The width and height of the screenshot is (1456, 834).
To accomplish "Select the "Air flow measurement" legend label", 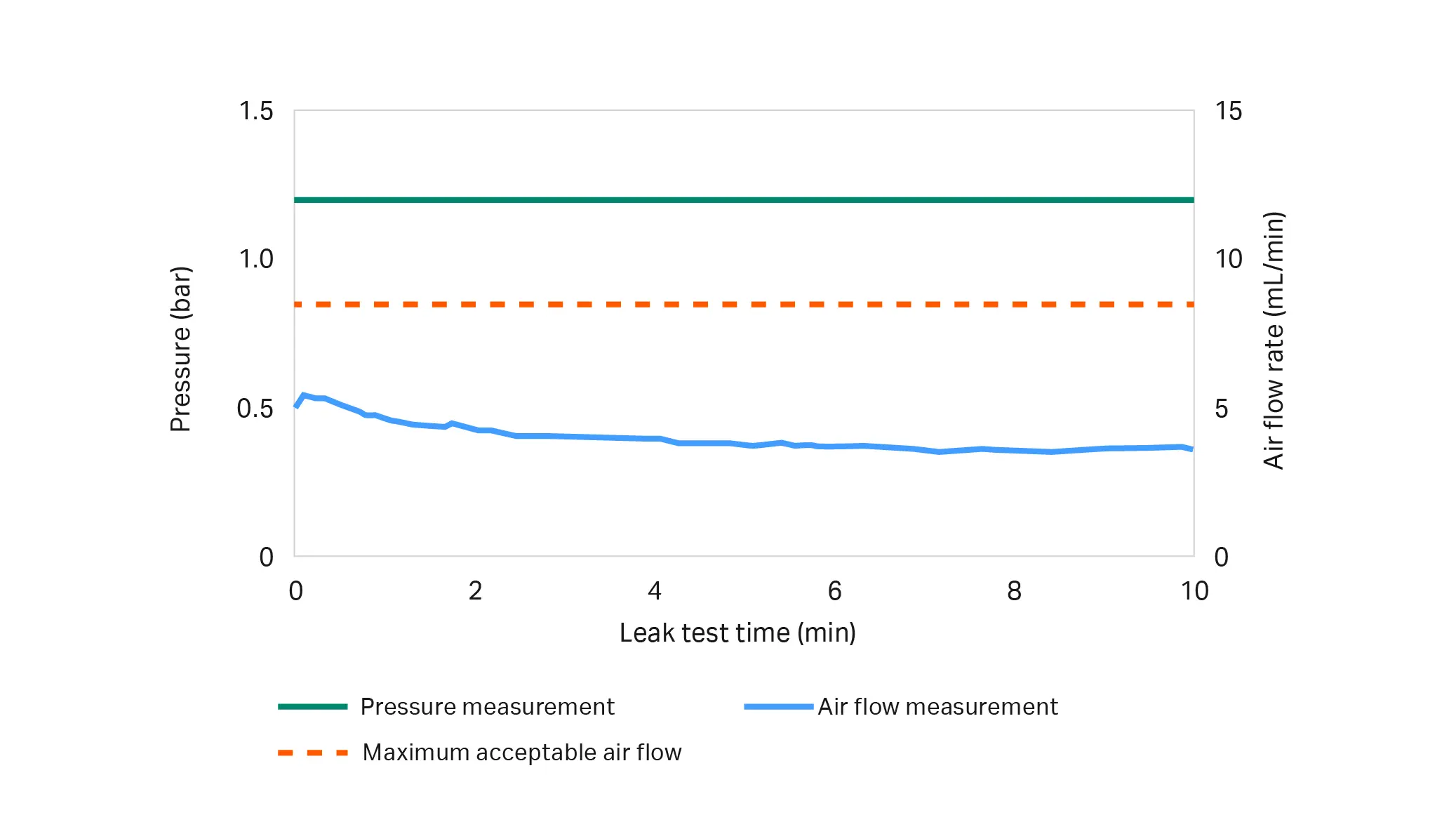I will (x=937, y=706).
